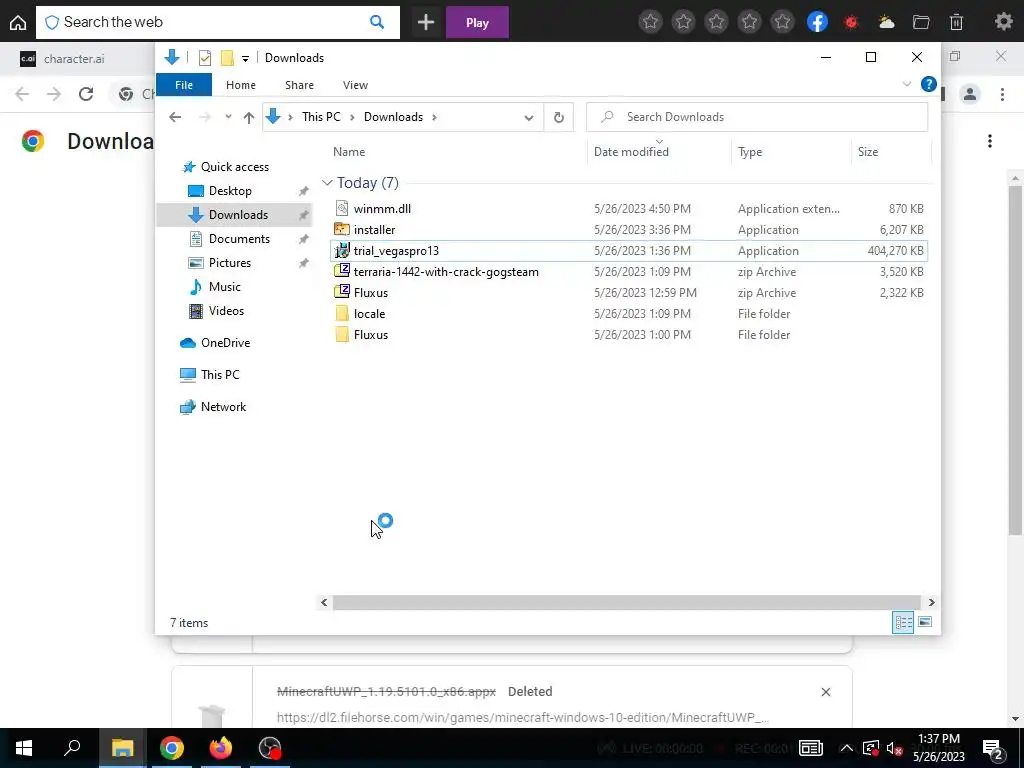The width and height of the screenshot is (1024, 768).
Task: Click the Explorer Help question mark icon
Action: [928, 84]
